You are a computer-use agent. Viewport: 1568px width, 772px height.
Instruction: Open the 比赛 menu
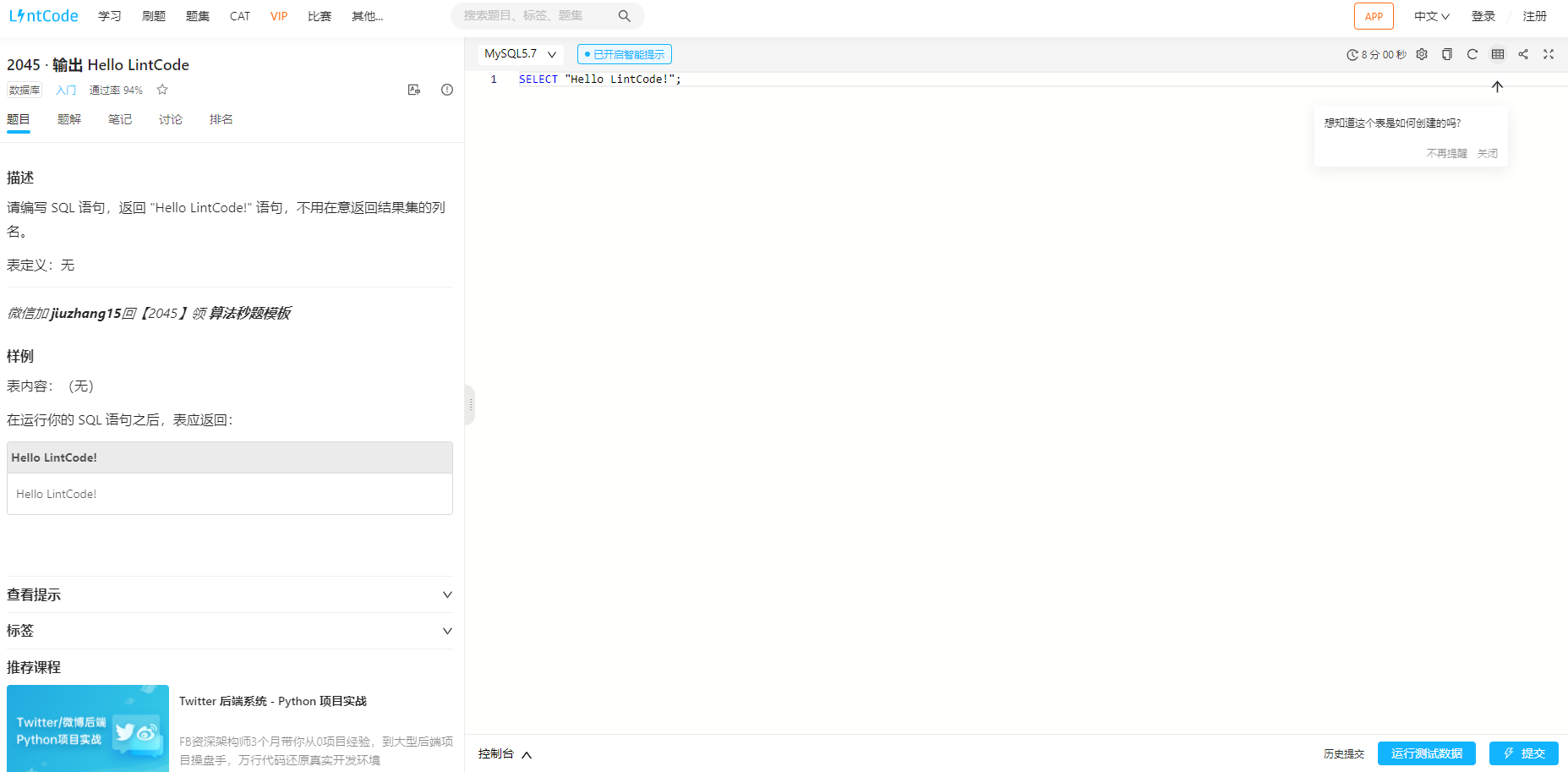[320, 16]
